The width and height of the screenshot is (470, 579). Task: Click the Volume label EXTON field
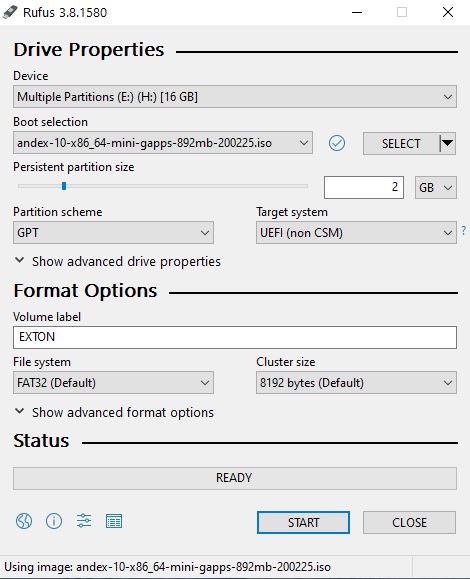tap(235, 337)
